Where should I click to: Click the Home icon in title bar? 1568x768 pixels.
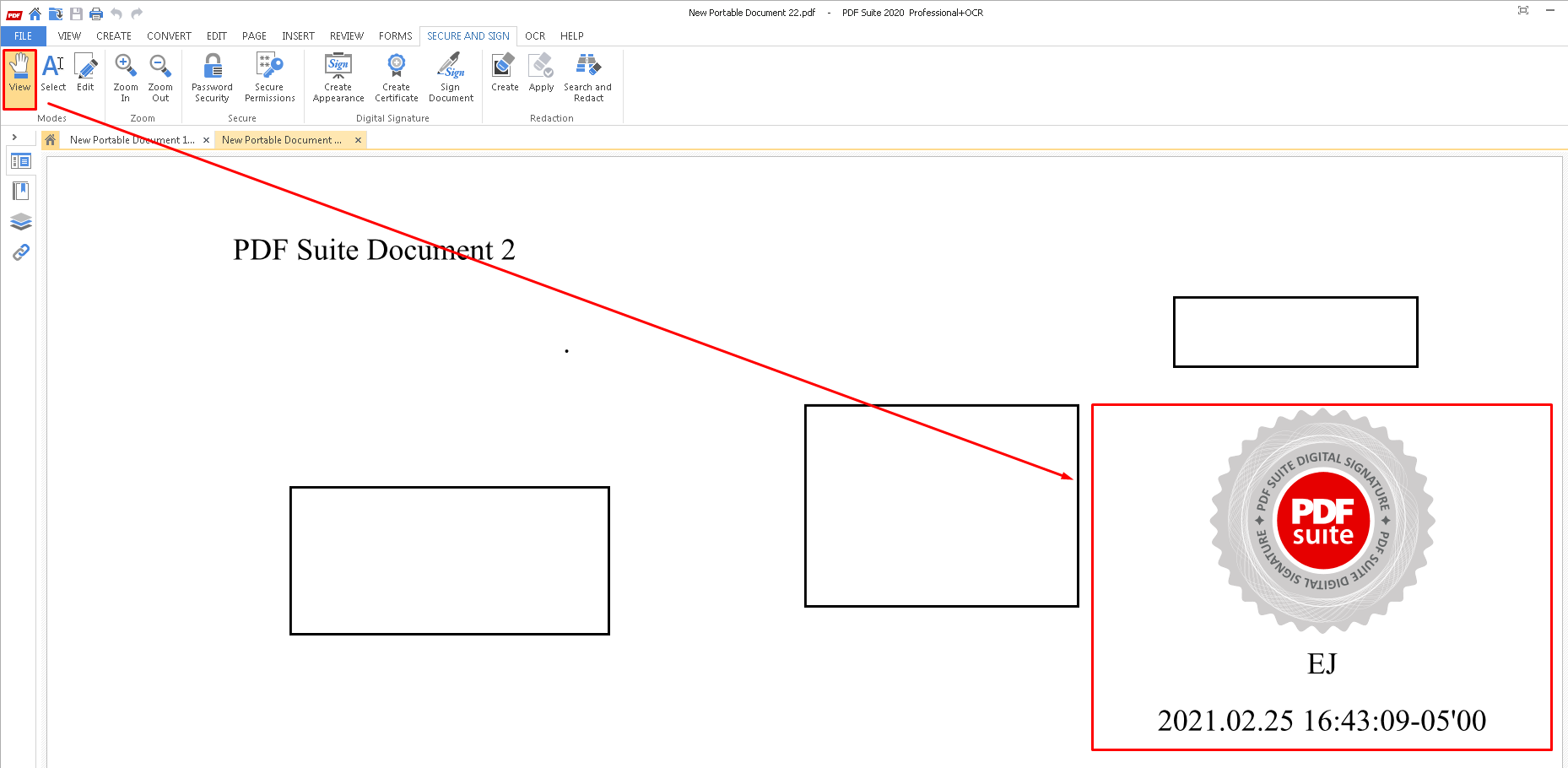coord(35,14)
